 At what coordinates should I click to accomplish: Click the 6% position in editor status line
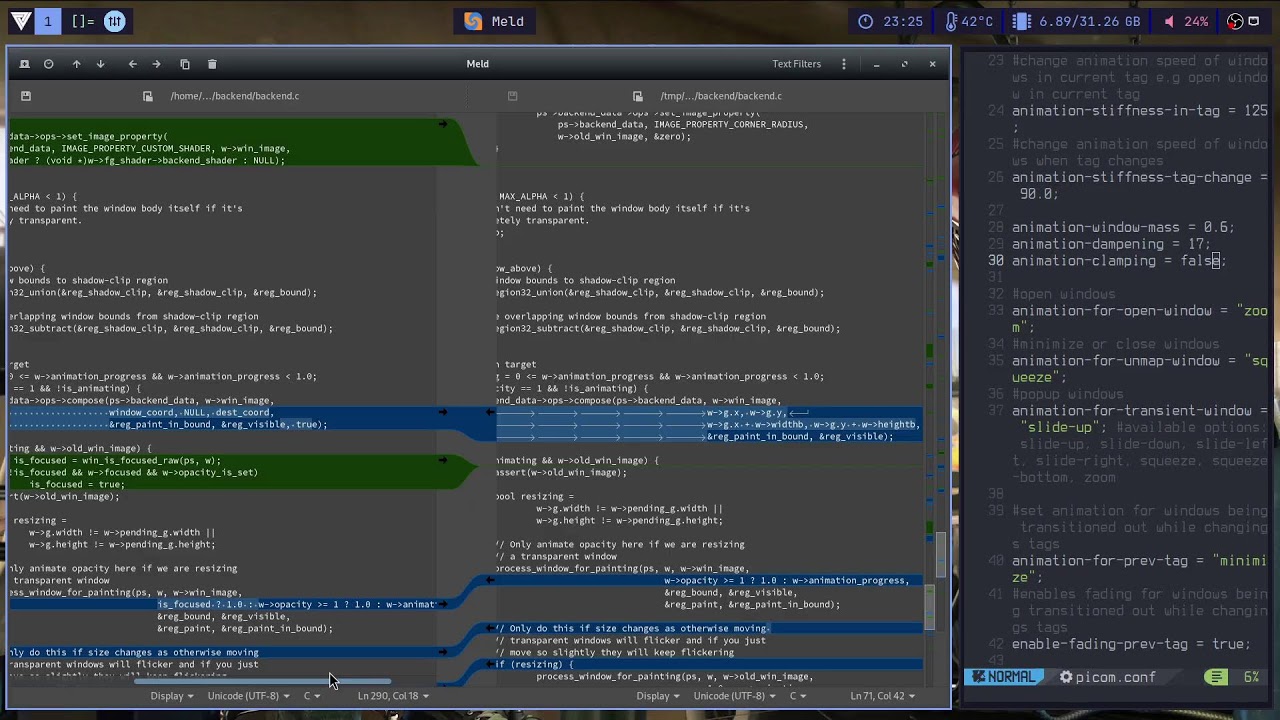pos(1251,677)
